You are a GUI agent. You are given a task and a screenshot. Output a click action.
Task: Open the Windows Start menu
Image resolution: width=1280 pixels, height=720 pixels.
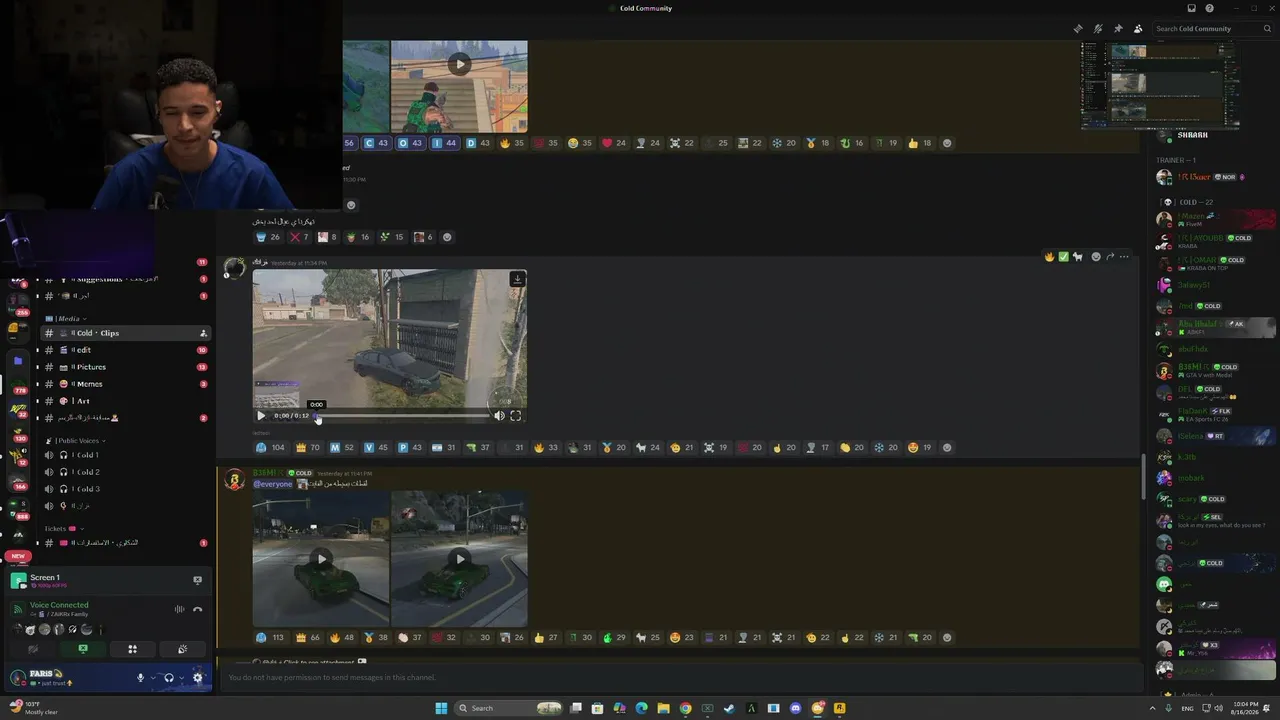tap(441, 708)
